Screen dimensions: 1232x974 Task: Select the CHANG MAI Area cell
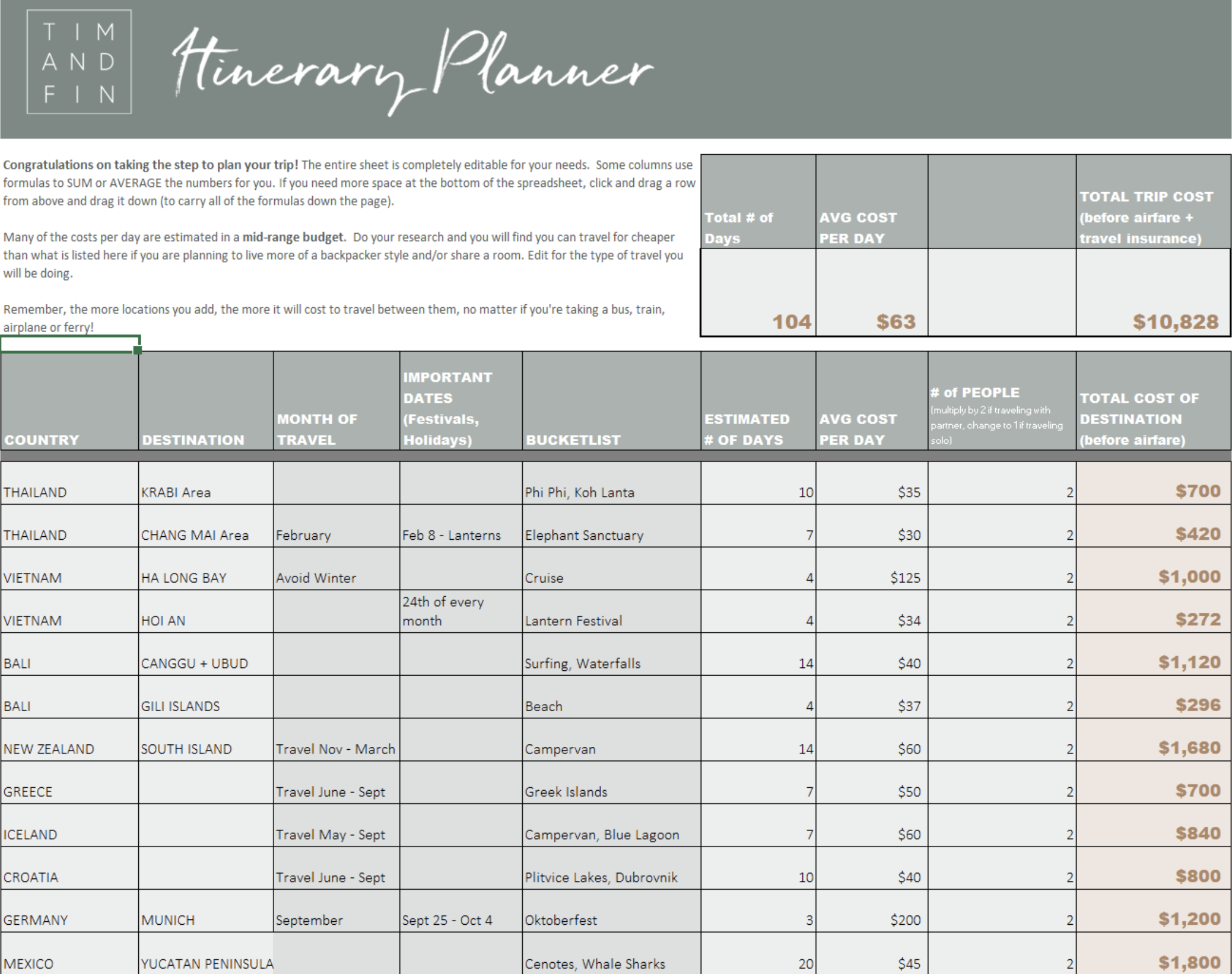206,526
